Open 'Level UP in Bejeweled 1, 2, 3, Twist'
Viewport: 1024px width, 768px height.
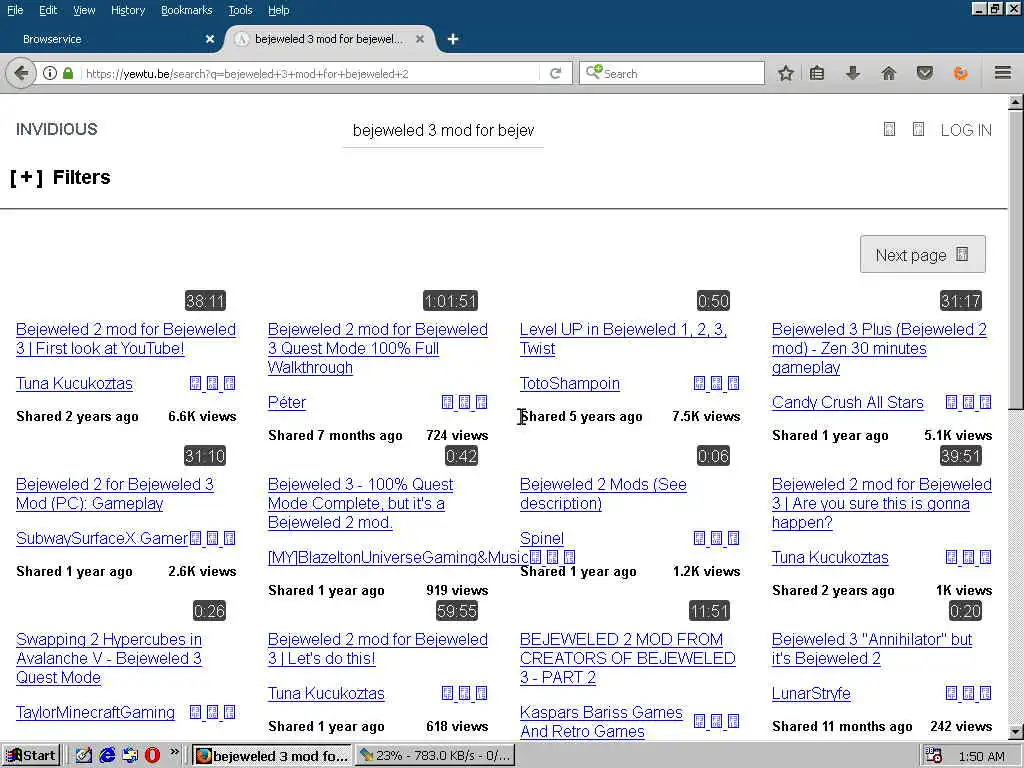(x=623, y=339)
